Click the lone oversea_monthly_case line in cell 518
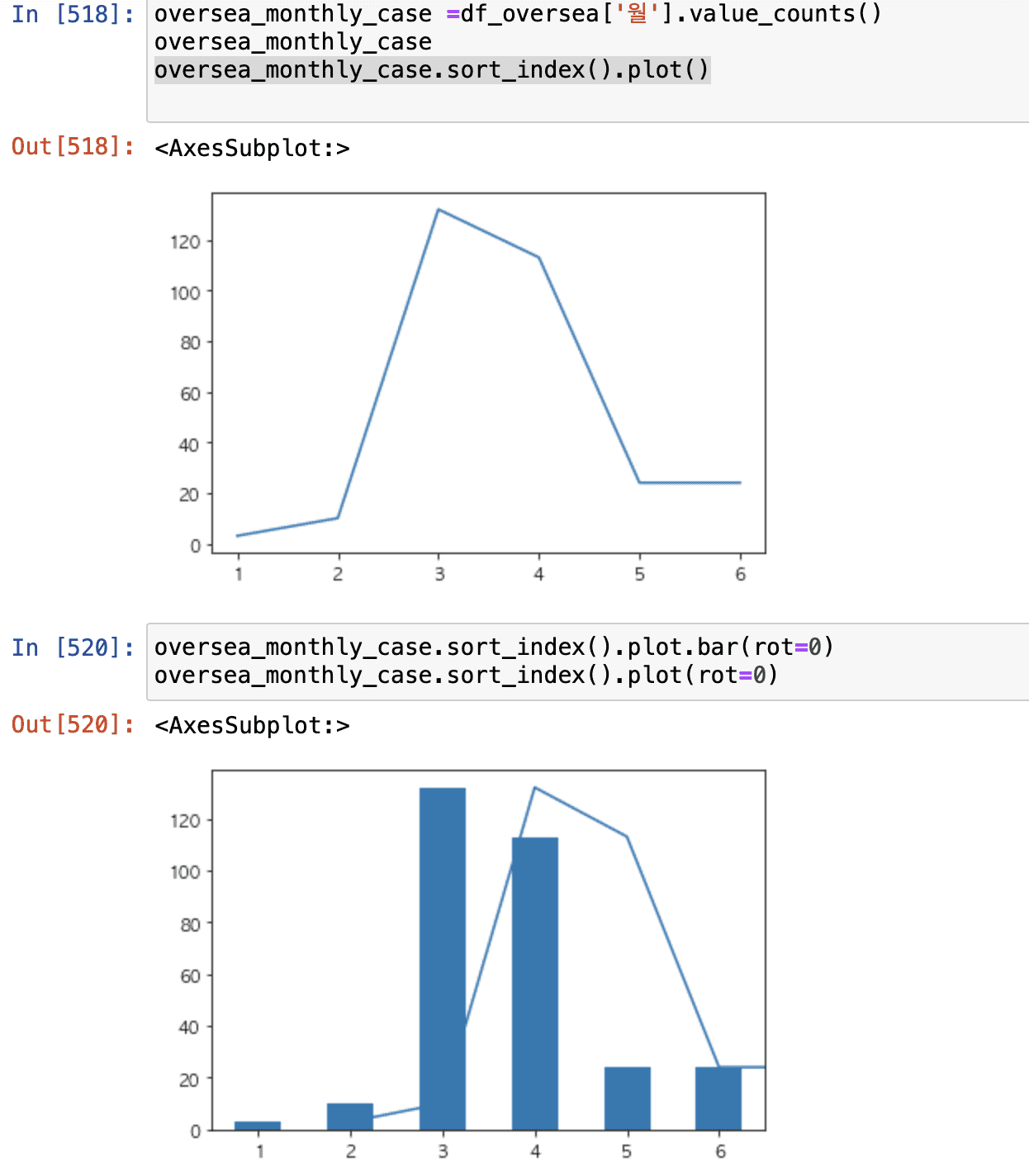The width and height of the screenshot is (1029, 1176). 292,42
